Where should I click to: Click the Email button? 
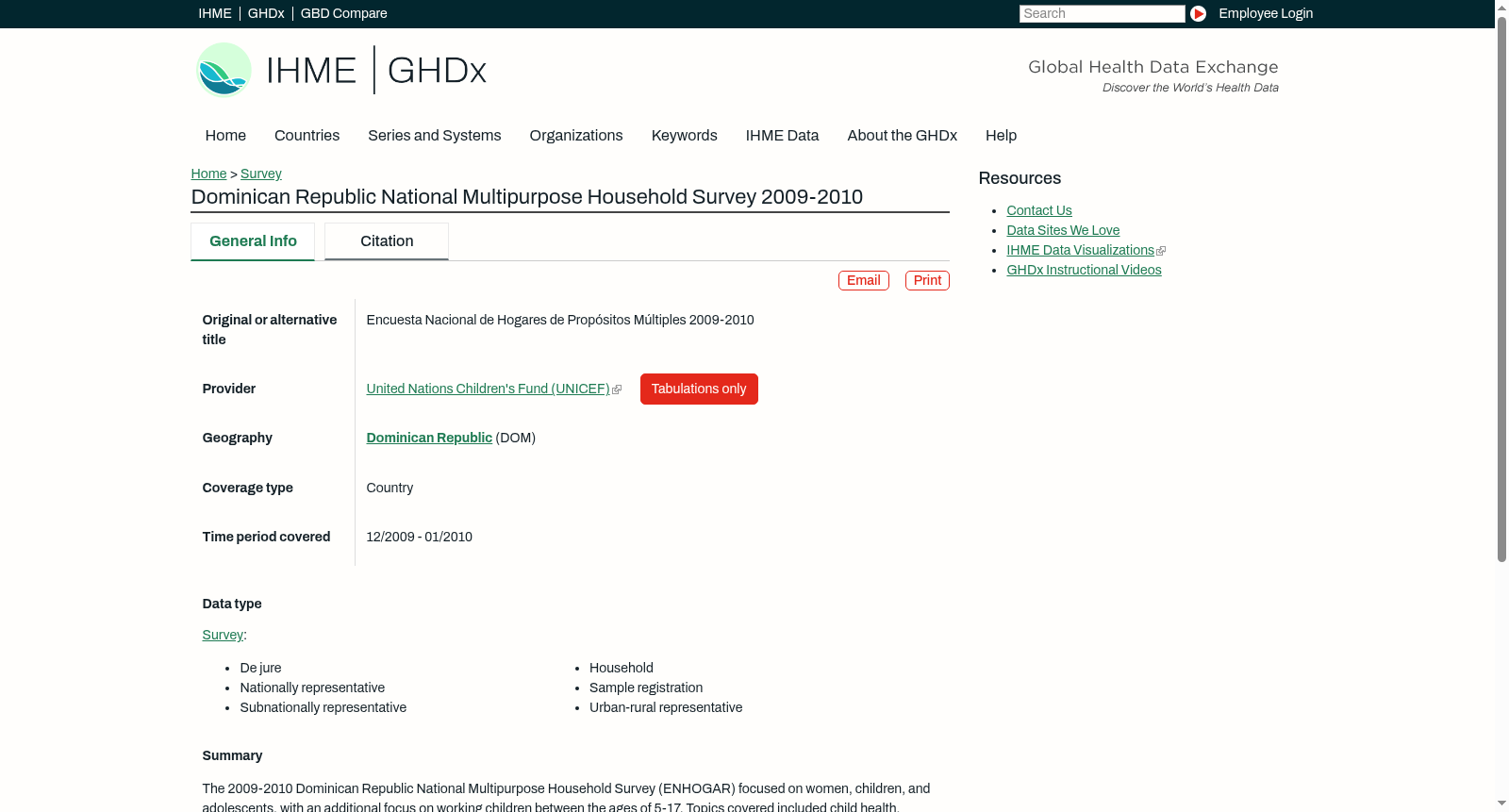pyautogui.click(x=863, y=280)
